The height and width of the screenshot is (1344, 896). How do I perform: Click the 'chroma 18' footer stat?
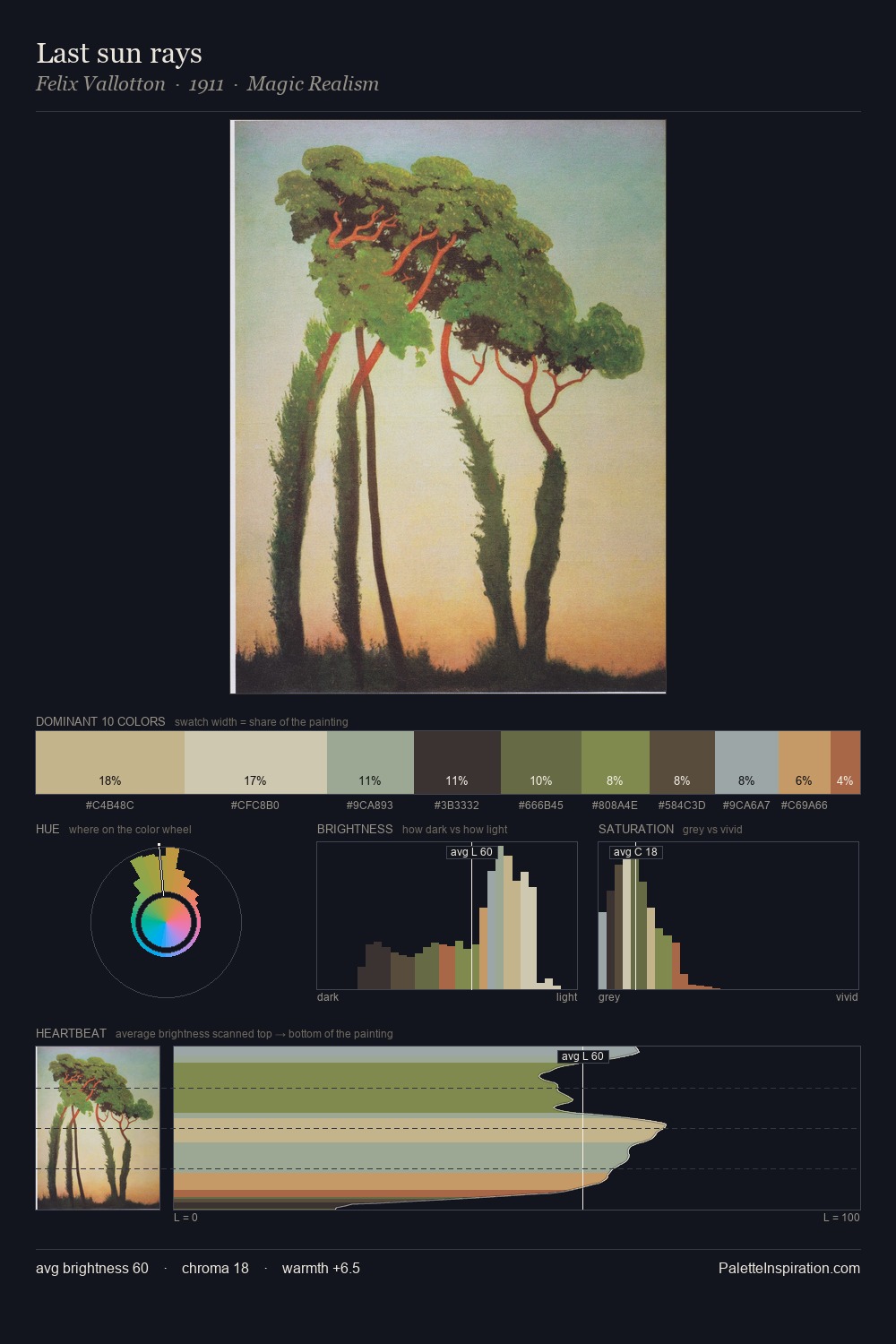[x=215, y=1268]
